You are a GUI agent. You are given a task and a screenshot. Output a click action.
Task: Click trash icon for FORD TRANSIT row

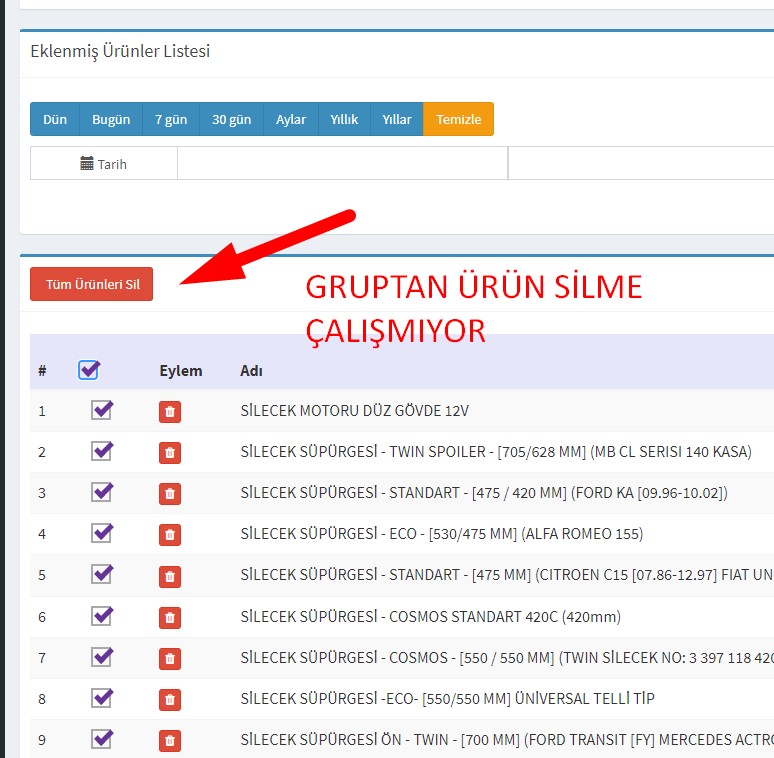coord(170,740)
